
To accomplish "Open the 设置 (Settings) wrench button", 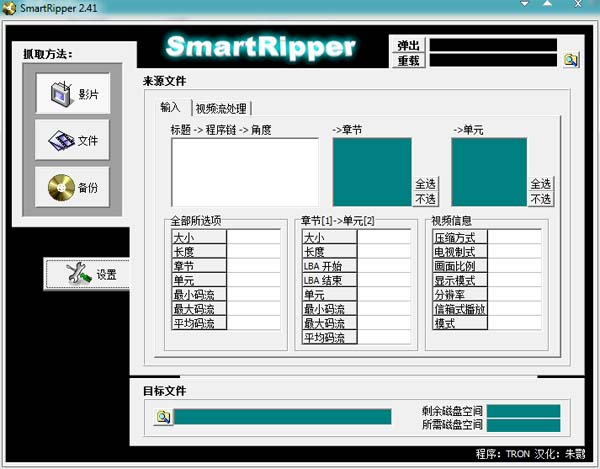I will (x=87, y=274).
